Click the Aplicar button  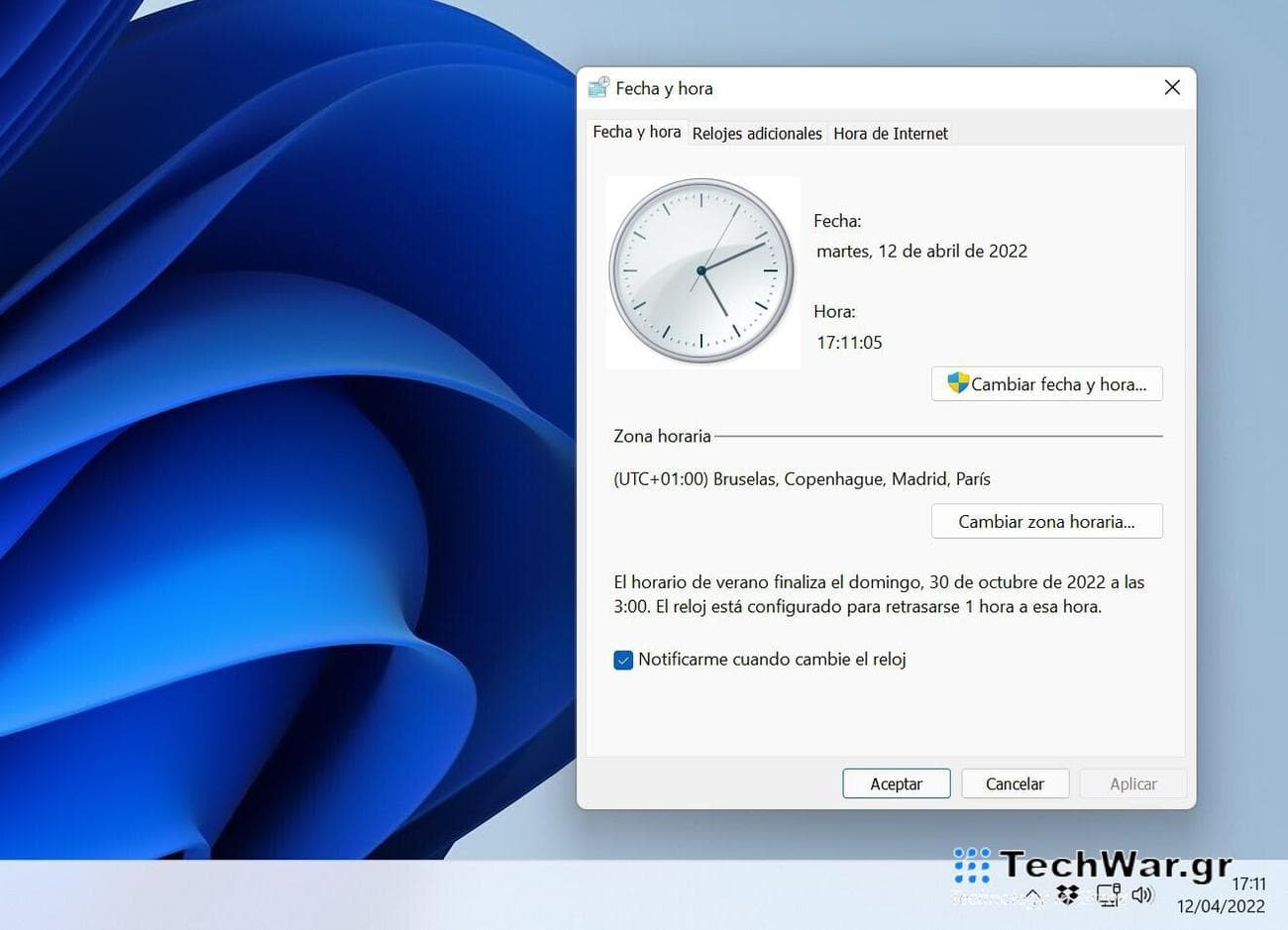1132,783
